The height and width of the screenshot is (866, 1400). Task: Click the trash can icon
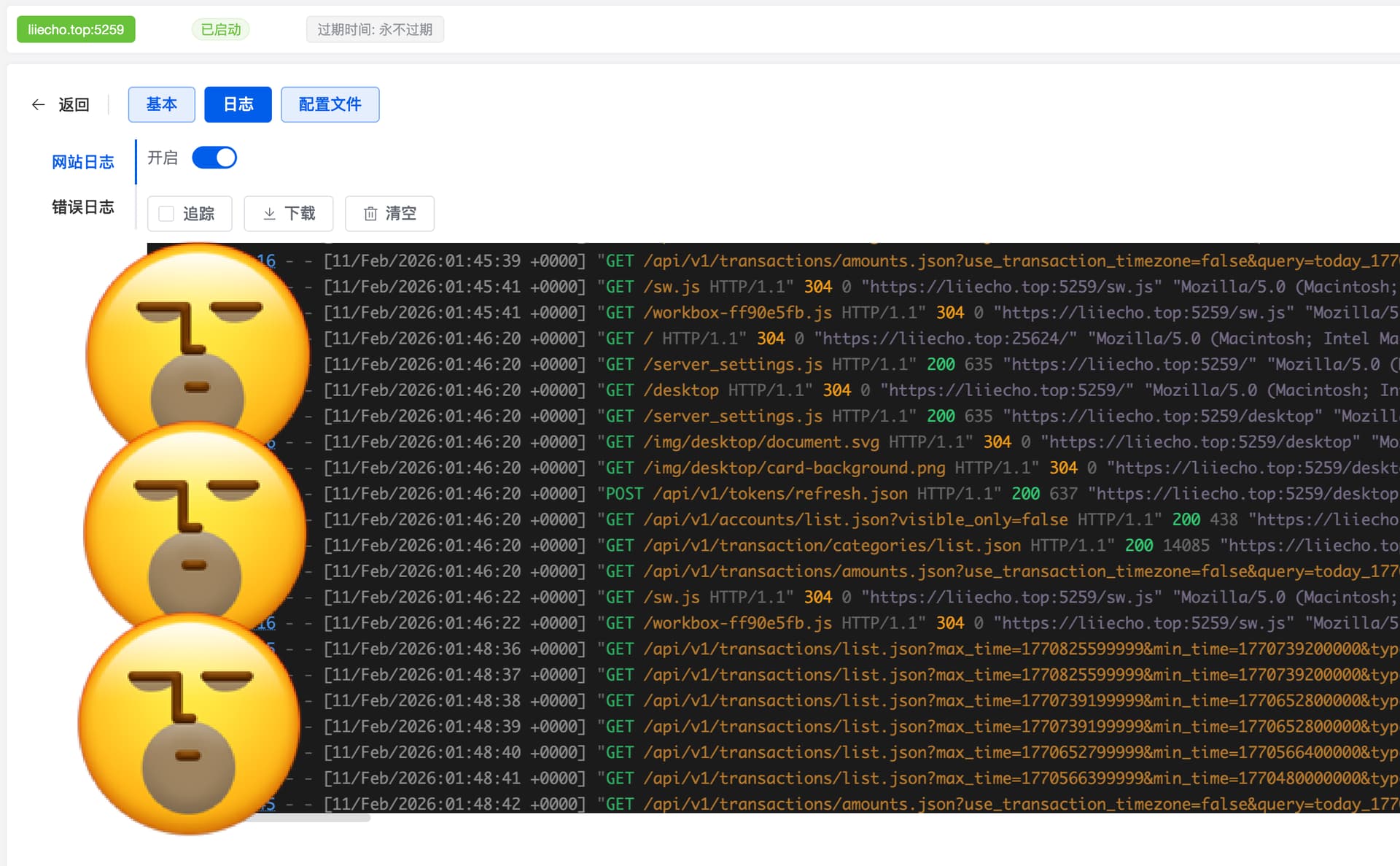(370, 213)
